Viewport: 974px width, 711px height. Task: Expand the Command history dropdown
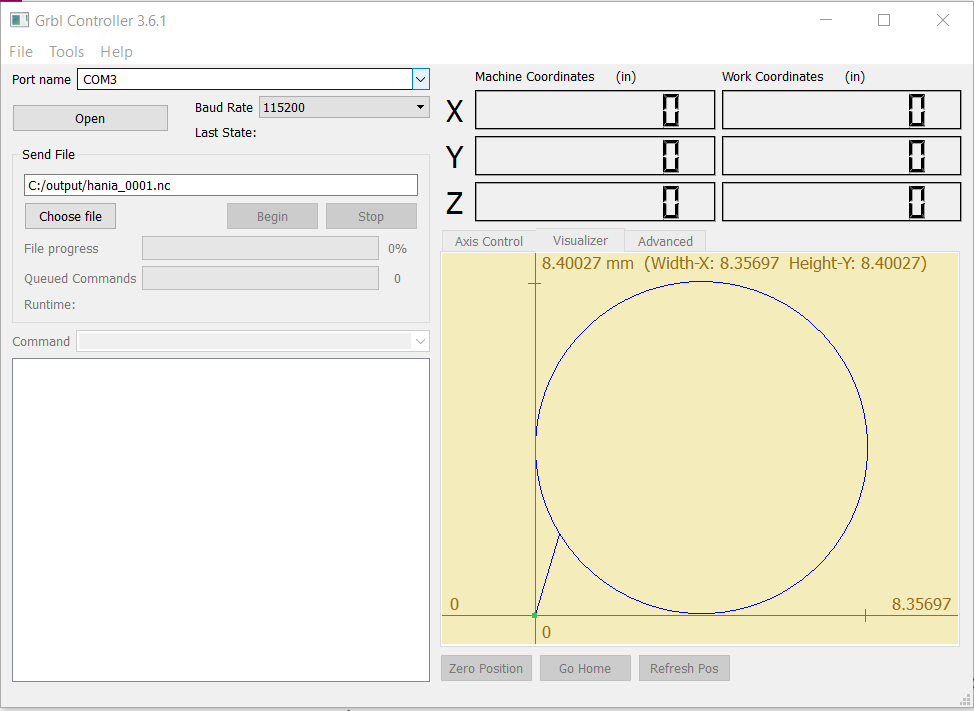pos(420,342)
